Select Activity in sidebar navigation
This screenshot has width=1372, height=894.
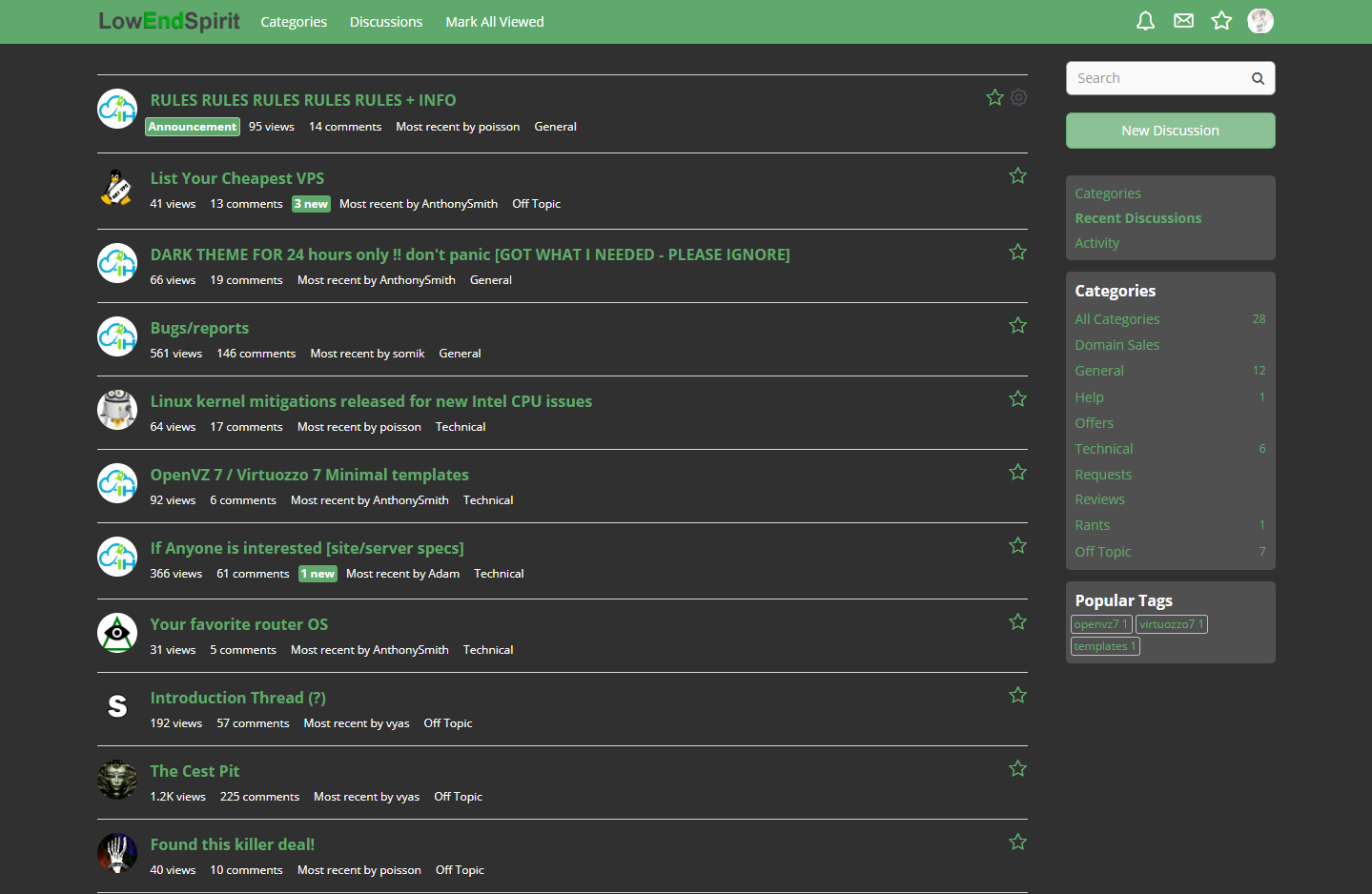(x=1096, y=243)
